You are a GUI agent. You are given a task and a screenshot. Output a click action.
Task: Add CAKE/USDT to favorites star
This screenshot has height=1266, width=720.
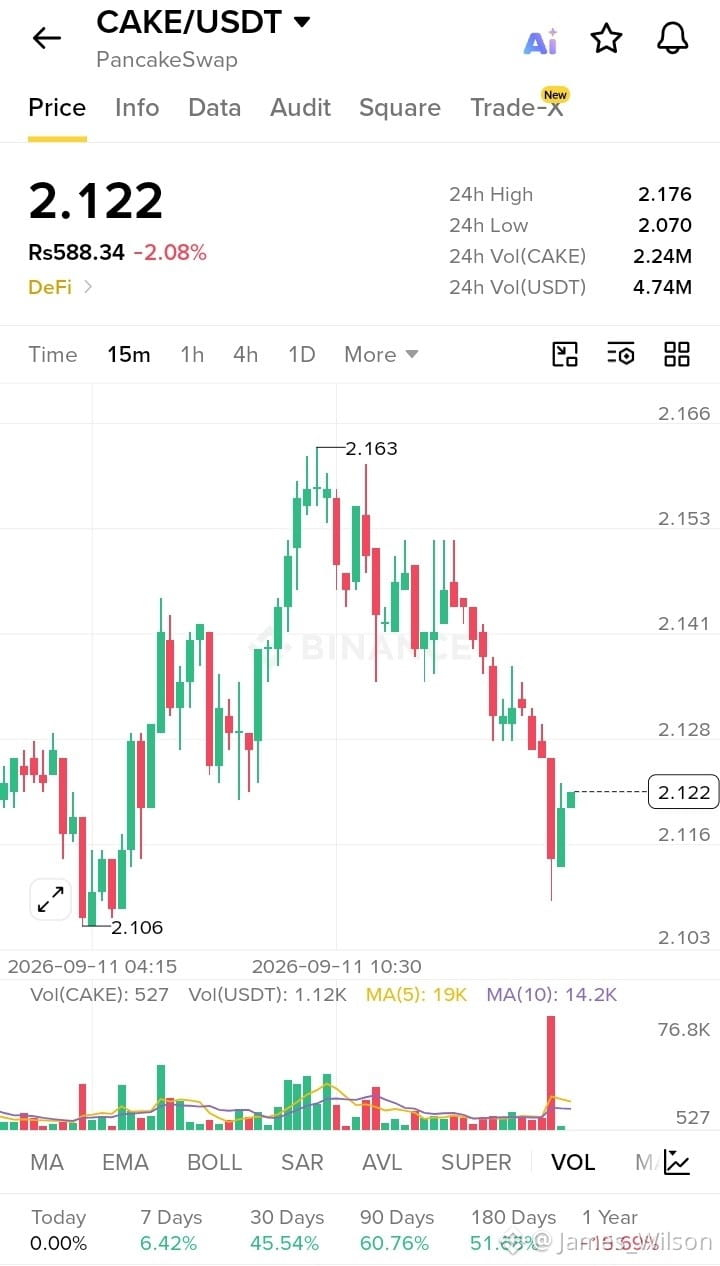coord(606,39)
